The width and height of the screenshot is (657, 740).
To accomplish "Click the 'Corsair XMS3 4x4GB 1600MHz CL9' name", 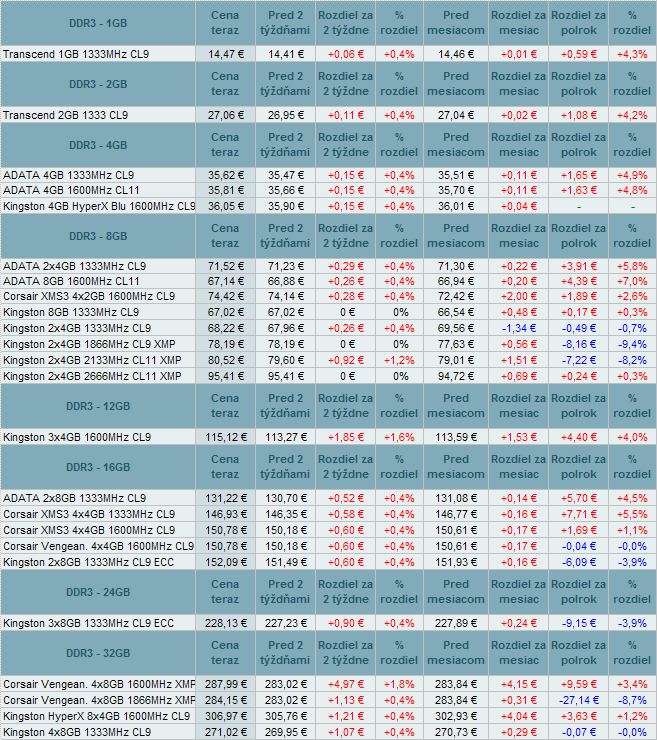I will point(89,530).
